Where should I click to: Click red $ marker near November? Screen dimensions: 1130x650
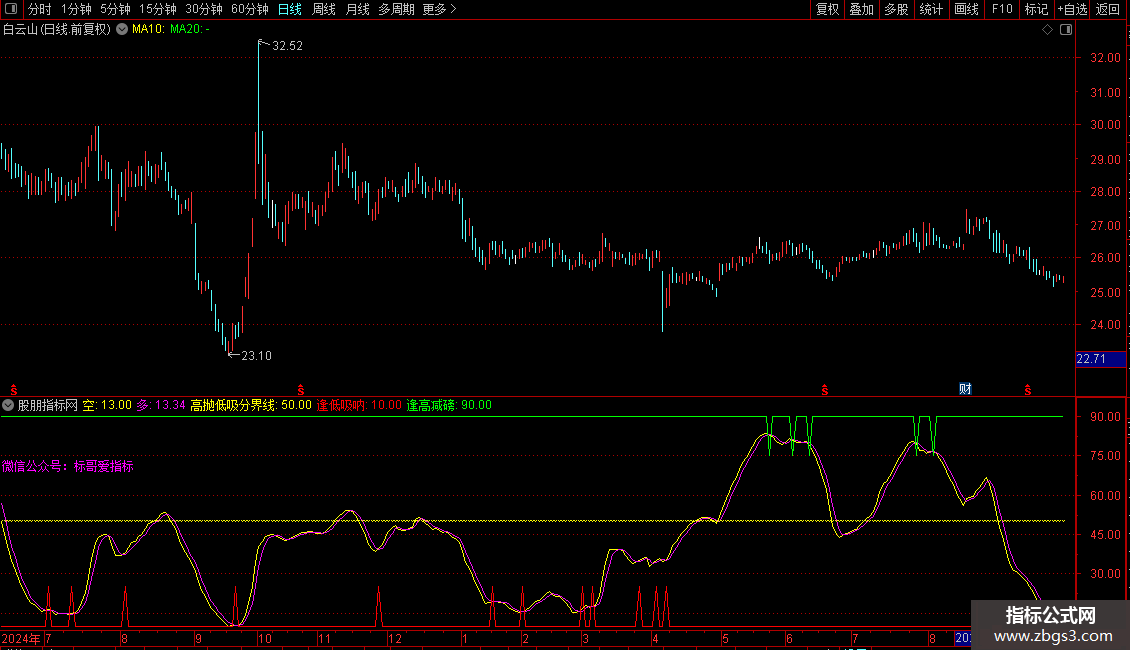301,390
